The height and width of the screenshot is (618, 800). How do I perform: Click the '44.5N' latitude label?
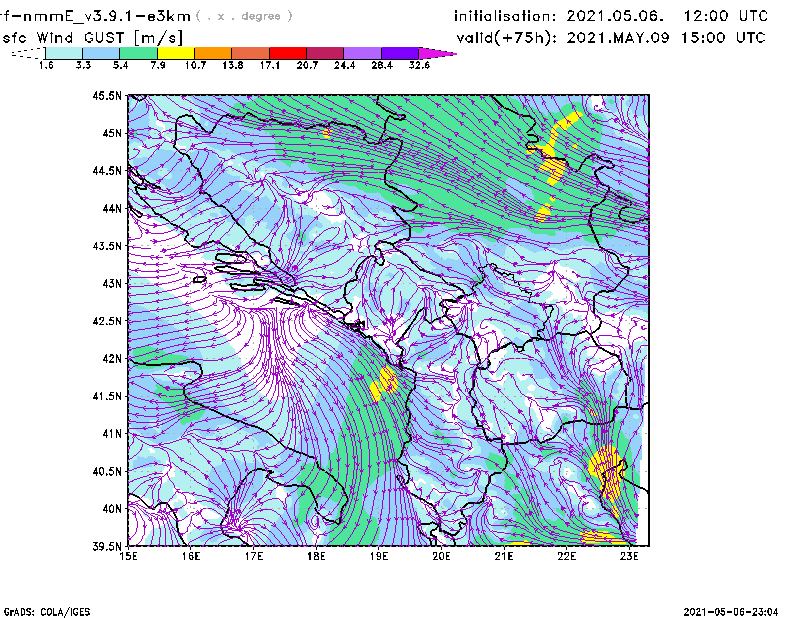107,170
